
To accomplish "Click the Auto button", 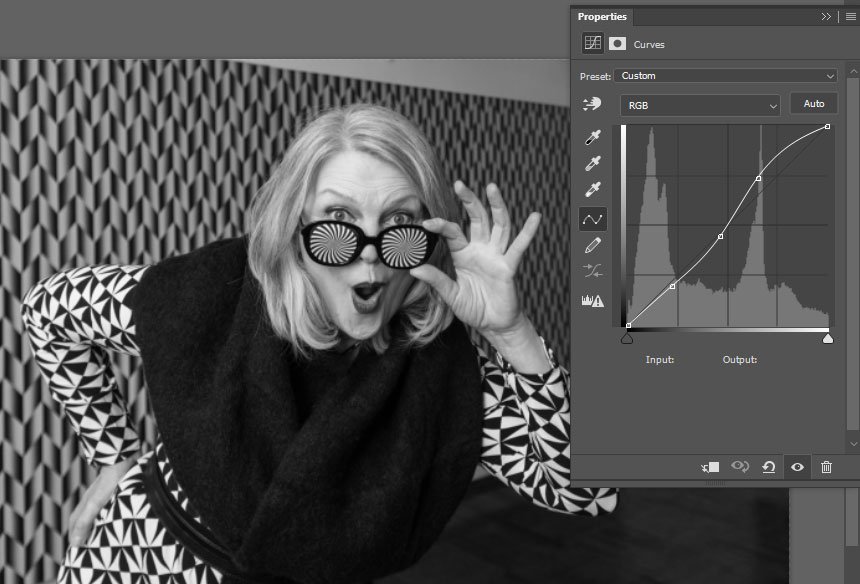I will [813, 102].
